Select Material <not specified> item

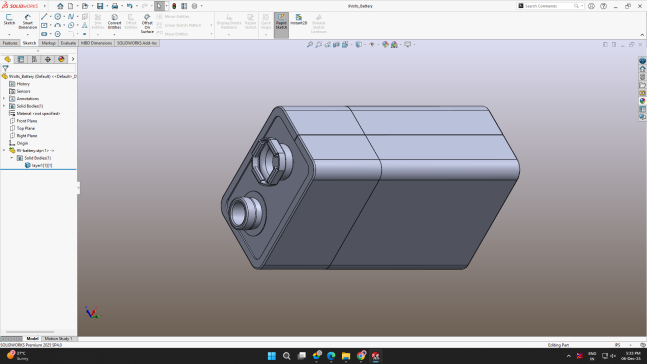coord(38,113)
